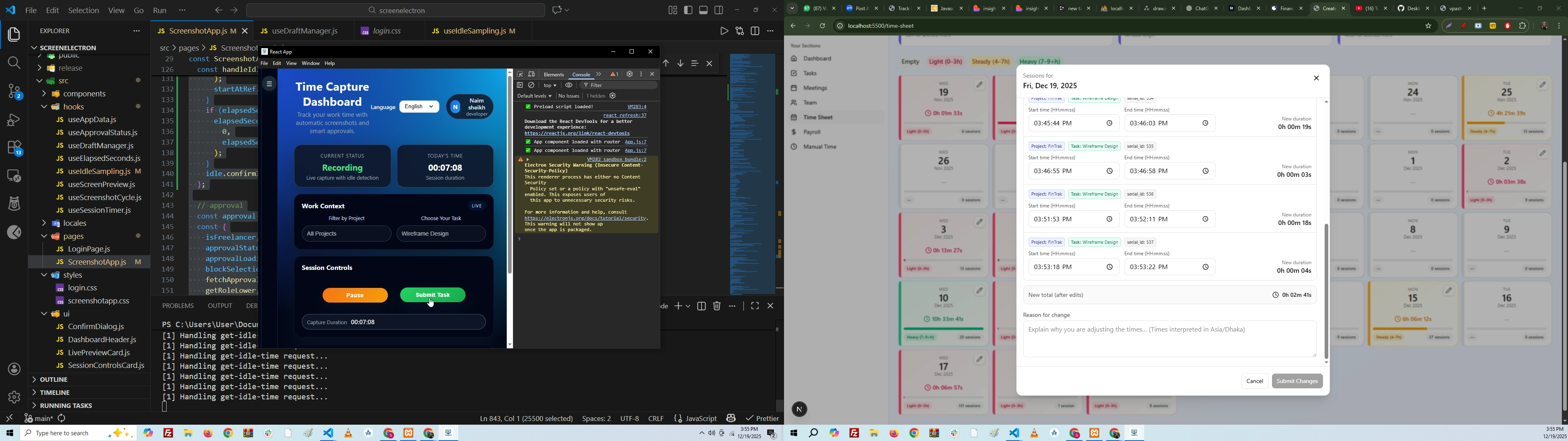Screen dimensions: 1568x441
Task: Open the Default levels dropdown in console
Action: 534,96
